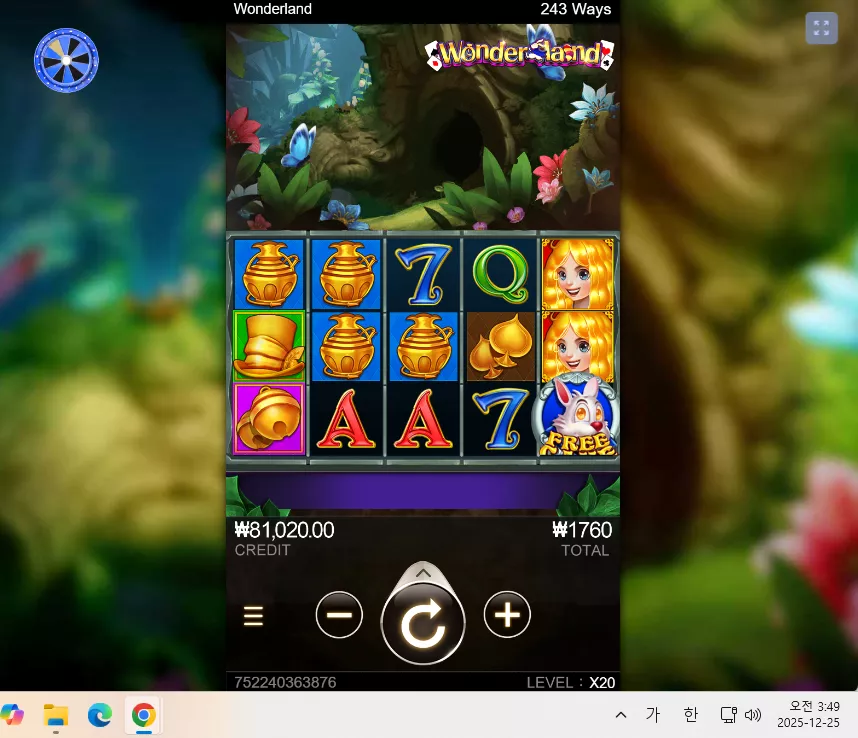This screenshot has height=738, width=858.
Task: Click the golden bell symbol on purple
Action: coord(269,420)
